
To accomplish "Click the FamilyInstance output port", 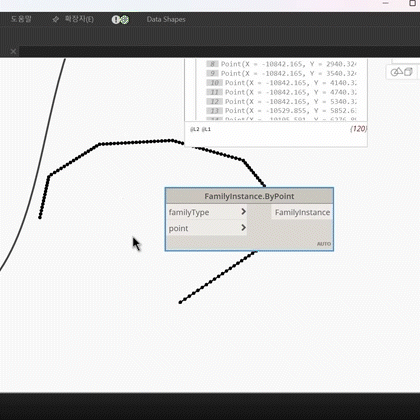I will [302, 212].
